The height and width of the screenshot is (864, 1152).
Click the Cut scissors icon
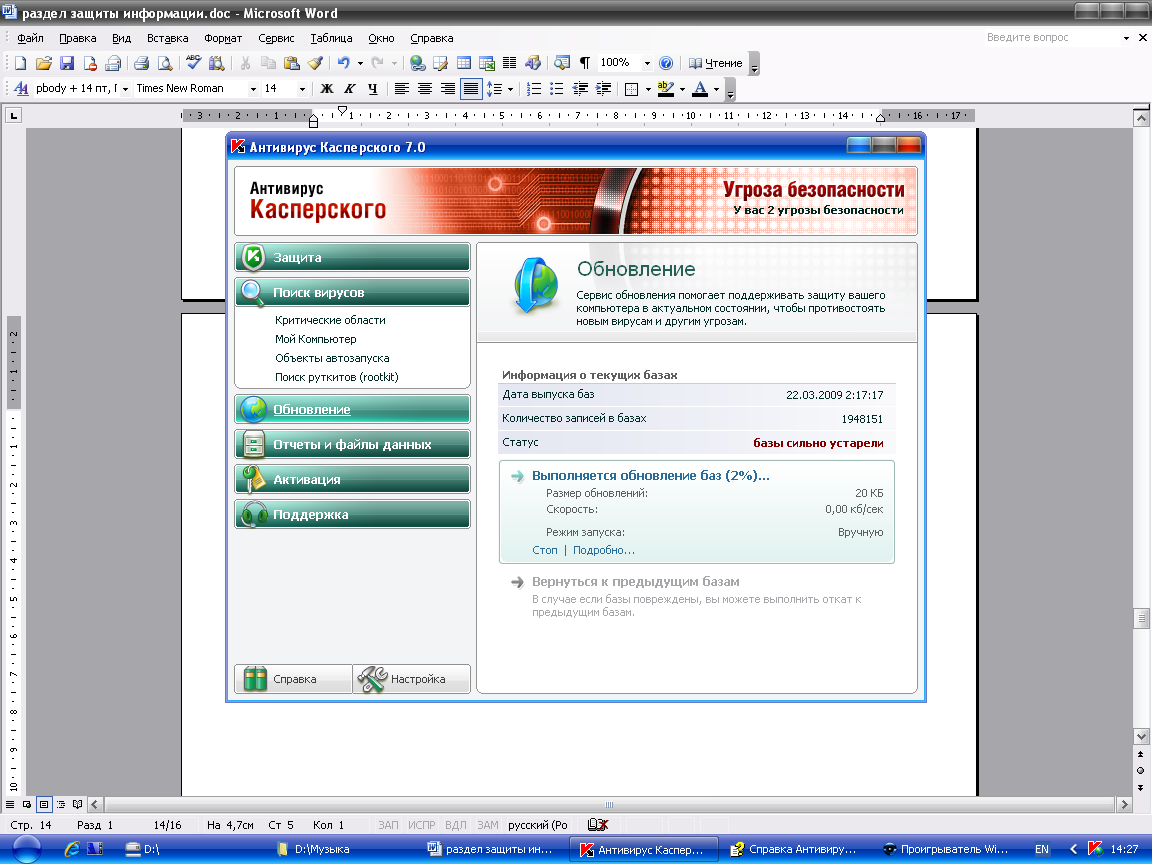coord(245,63)
